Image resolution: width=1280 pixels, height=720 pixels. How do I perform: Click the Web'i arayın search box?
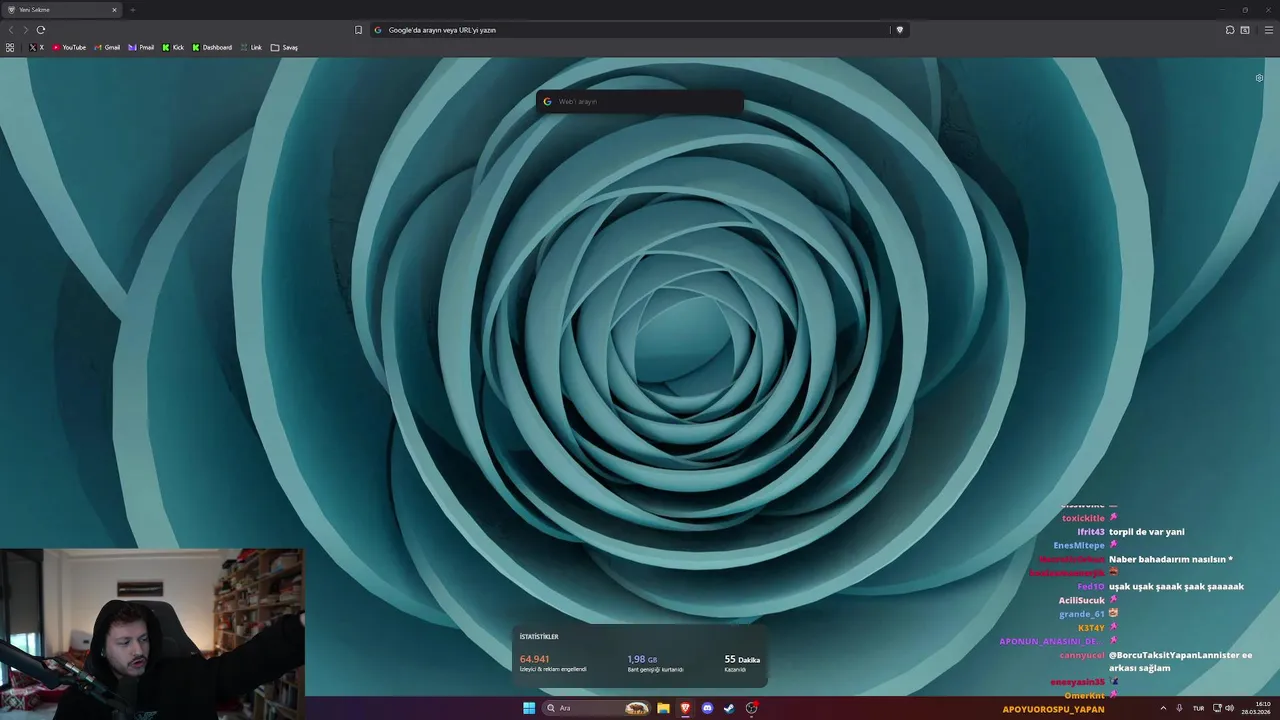pyautogui.click(x=640, y=101)
